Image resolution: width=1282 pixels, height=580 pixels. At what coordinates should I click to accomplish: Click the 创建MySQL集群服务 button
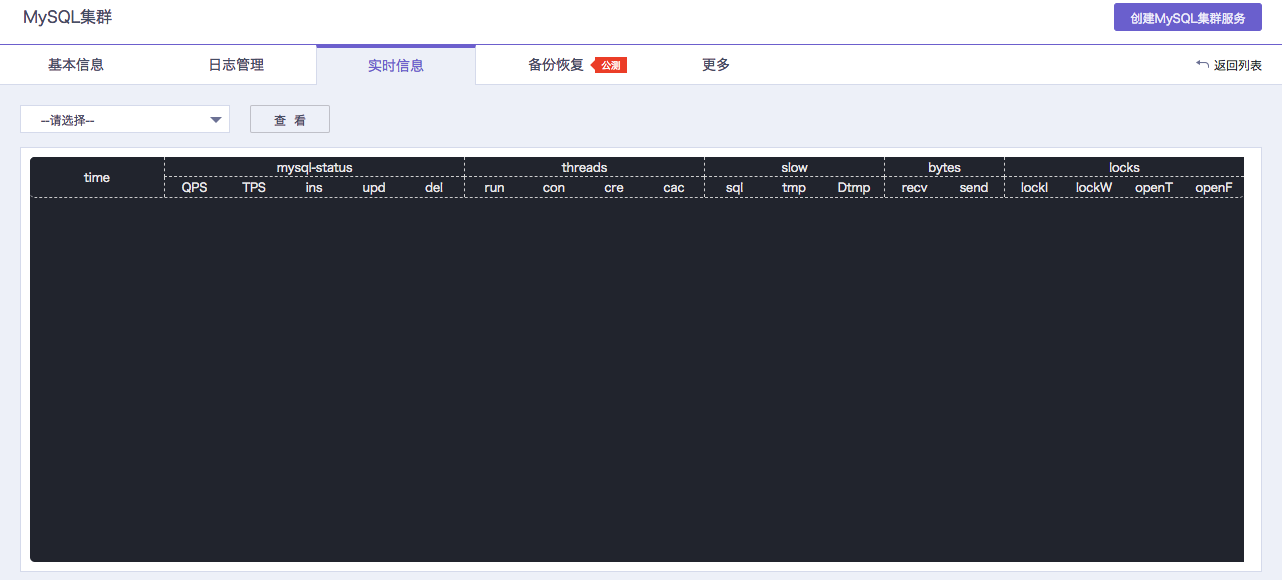coord(1188,17)
